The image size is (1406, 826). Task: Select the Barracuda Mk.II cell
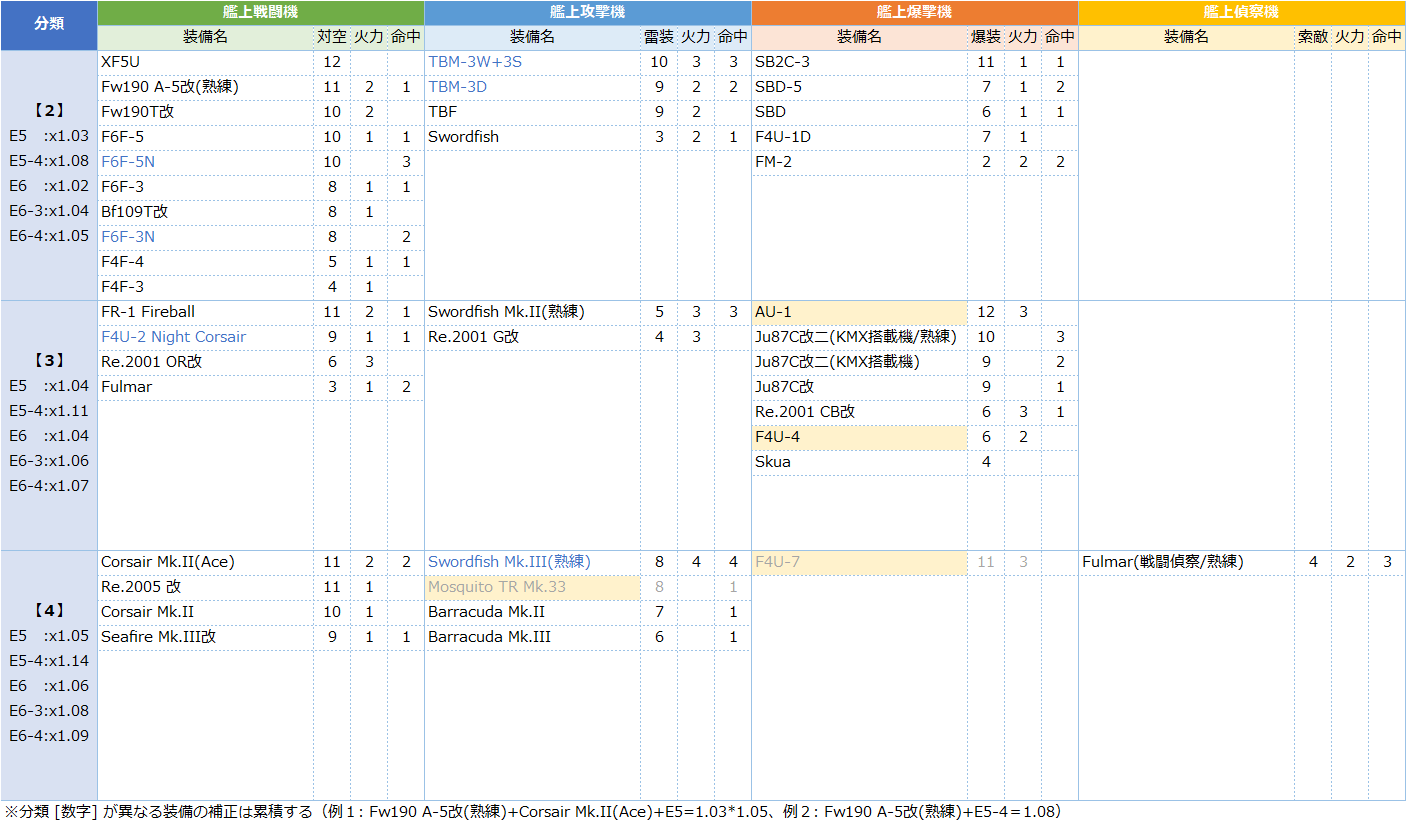pos(533,612)
